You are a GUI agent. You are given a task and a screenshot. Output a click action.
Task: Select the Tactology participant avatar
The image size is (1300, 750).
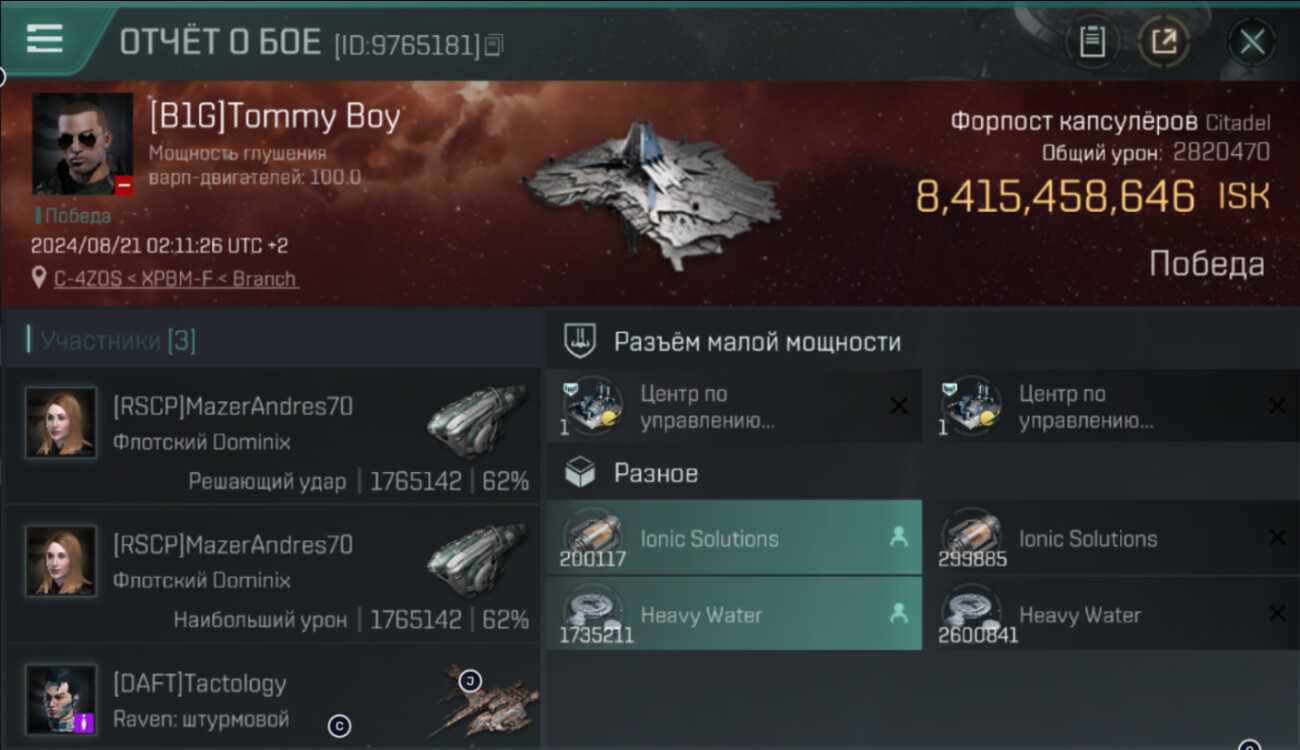pos(61,699)
